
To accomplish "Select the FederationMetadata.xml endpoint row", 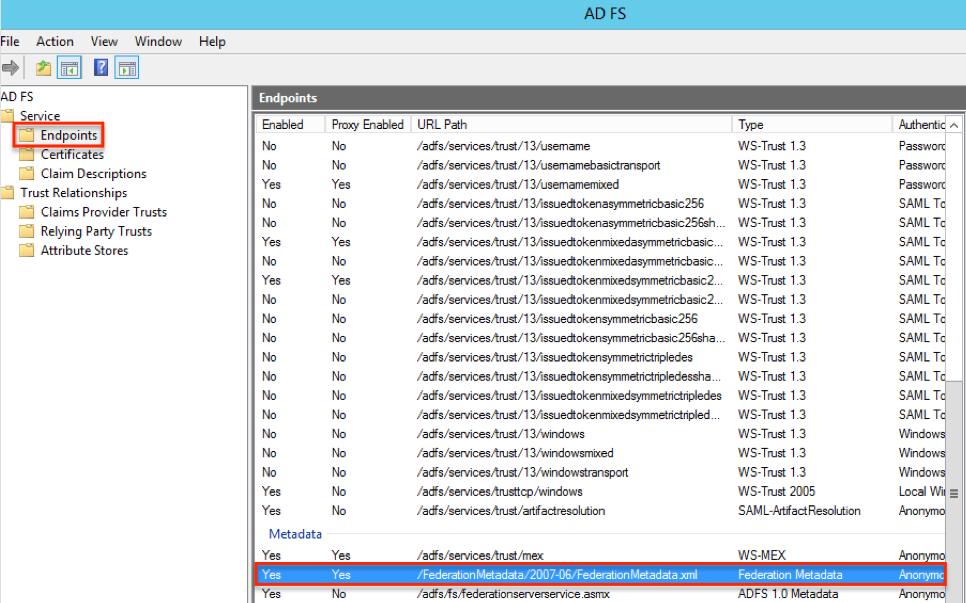I will 601,575.
